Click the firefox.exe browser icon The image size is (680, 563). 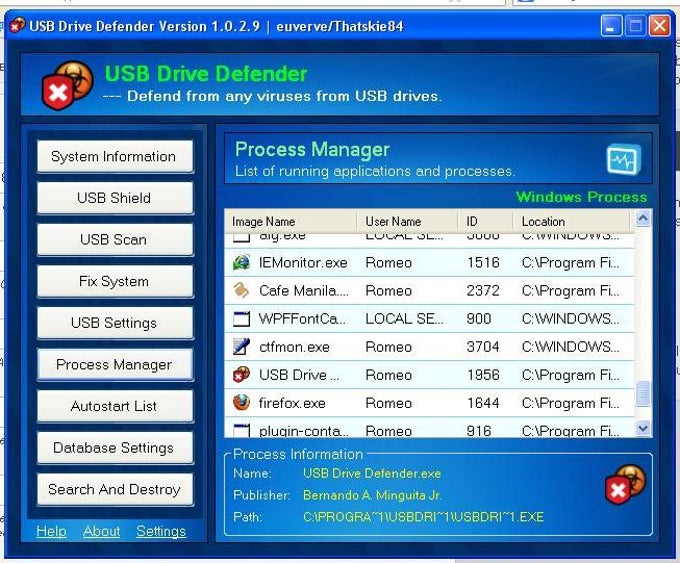[x=241, y=403]
